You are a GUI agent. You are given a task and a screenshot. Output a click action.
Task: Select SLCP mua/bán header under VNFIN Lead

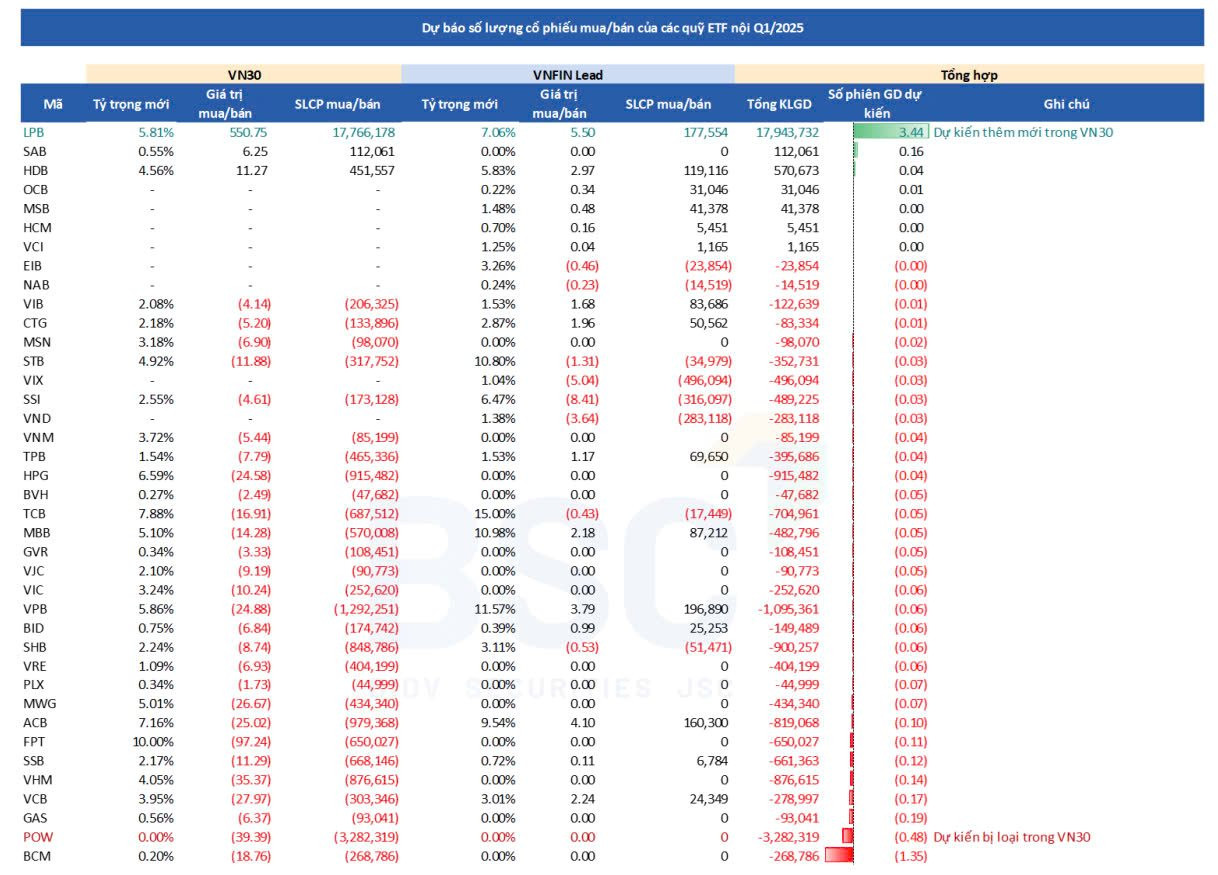pos(668,104)
